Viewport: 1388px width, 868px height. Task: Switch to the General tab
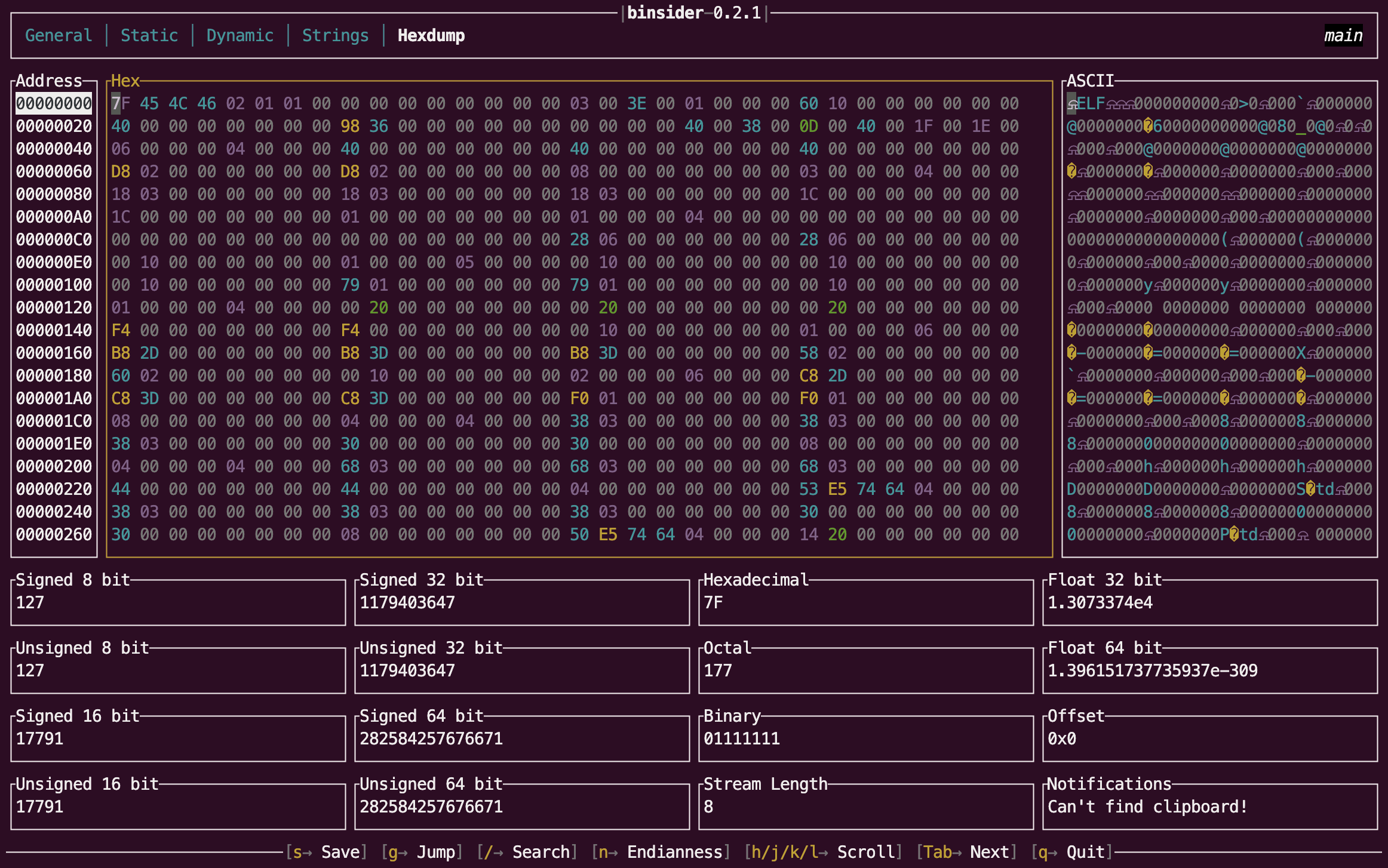coord(59,36)
